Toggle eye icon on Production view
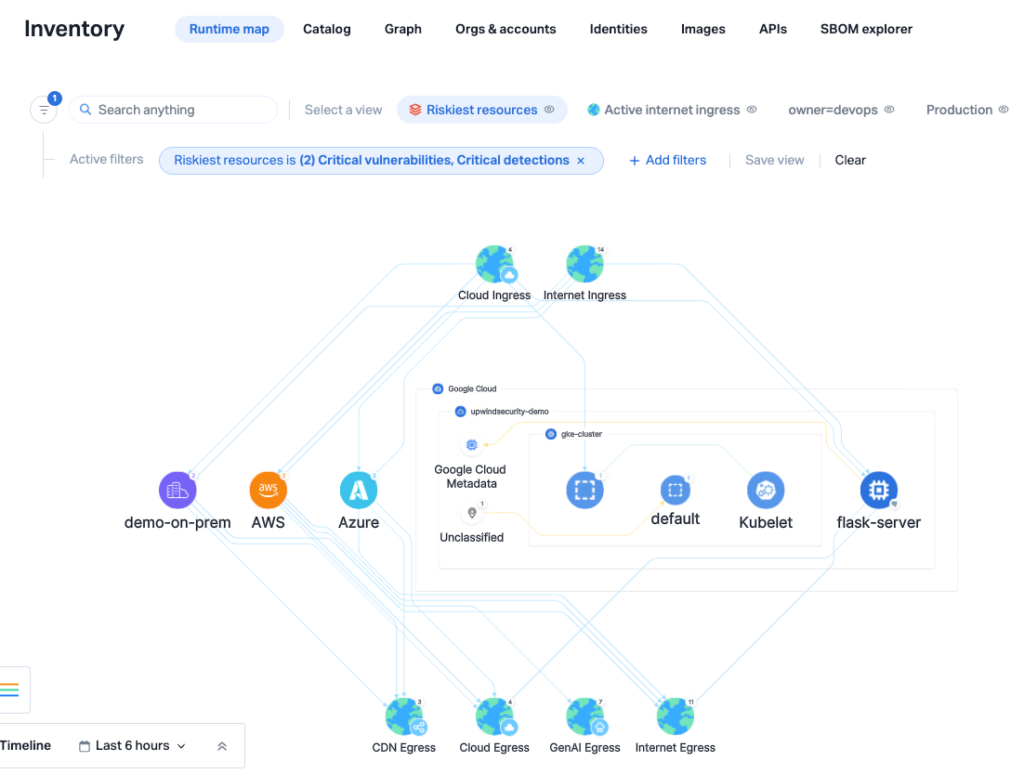 (x=1003, y=109)
